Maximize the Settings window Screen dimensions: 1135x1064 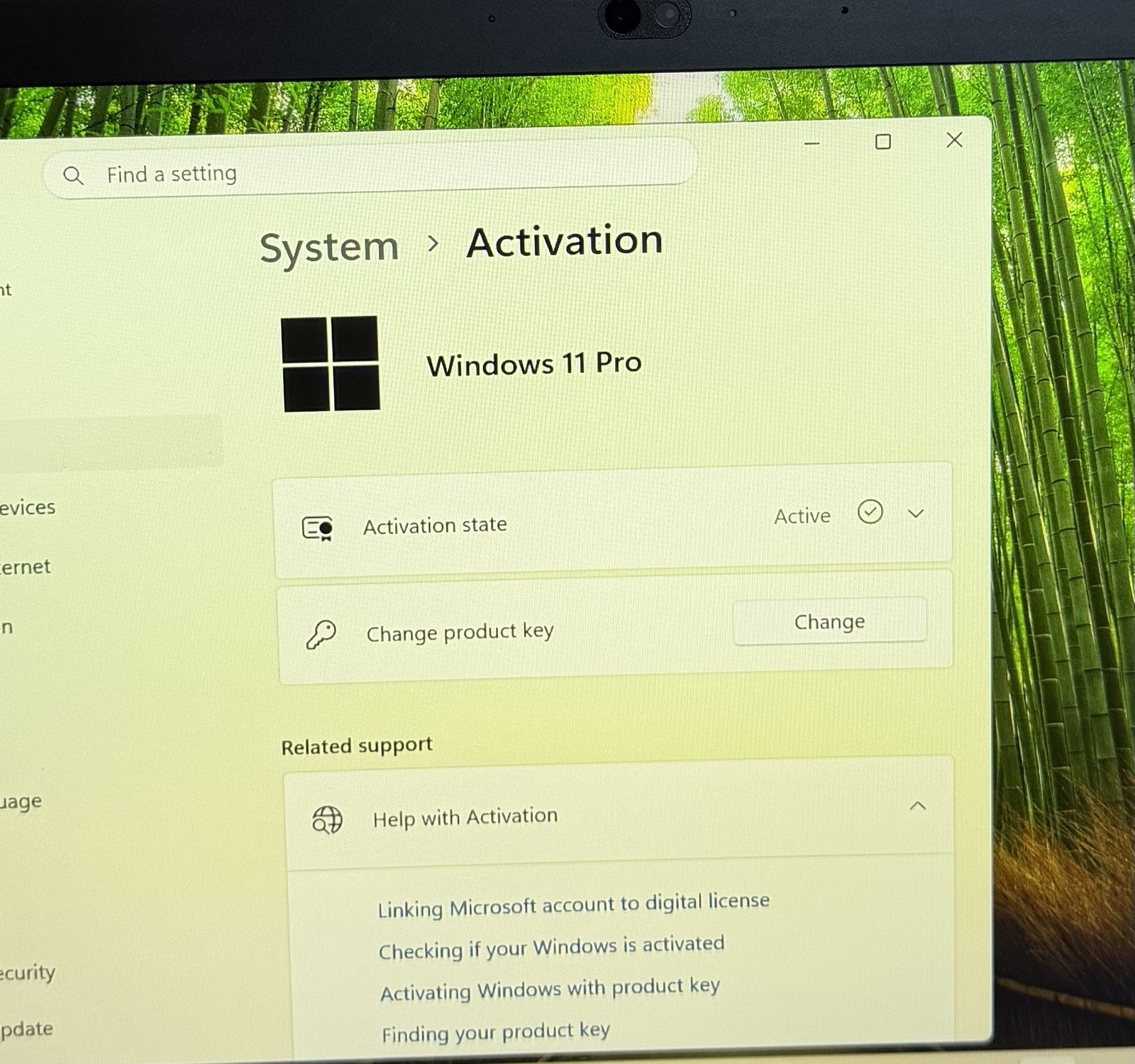[x=883, y=142]
